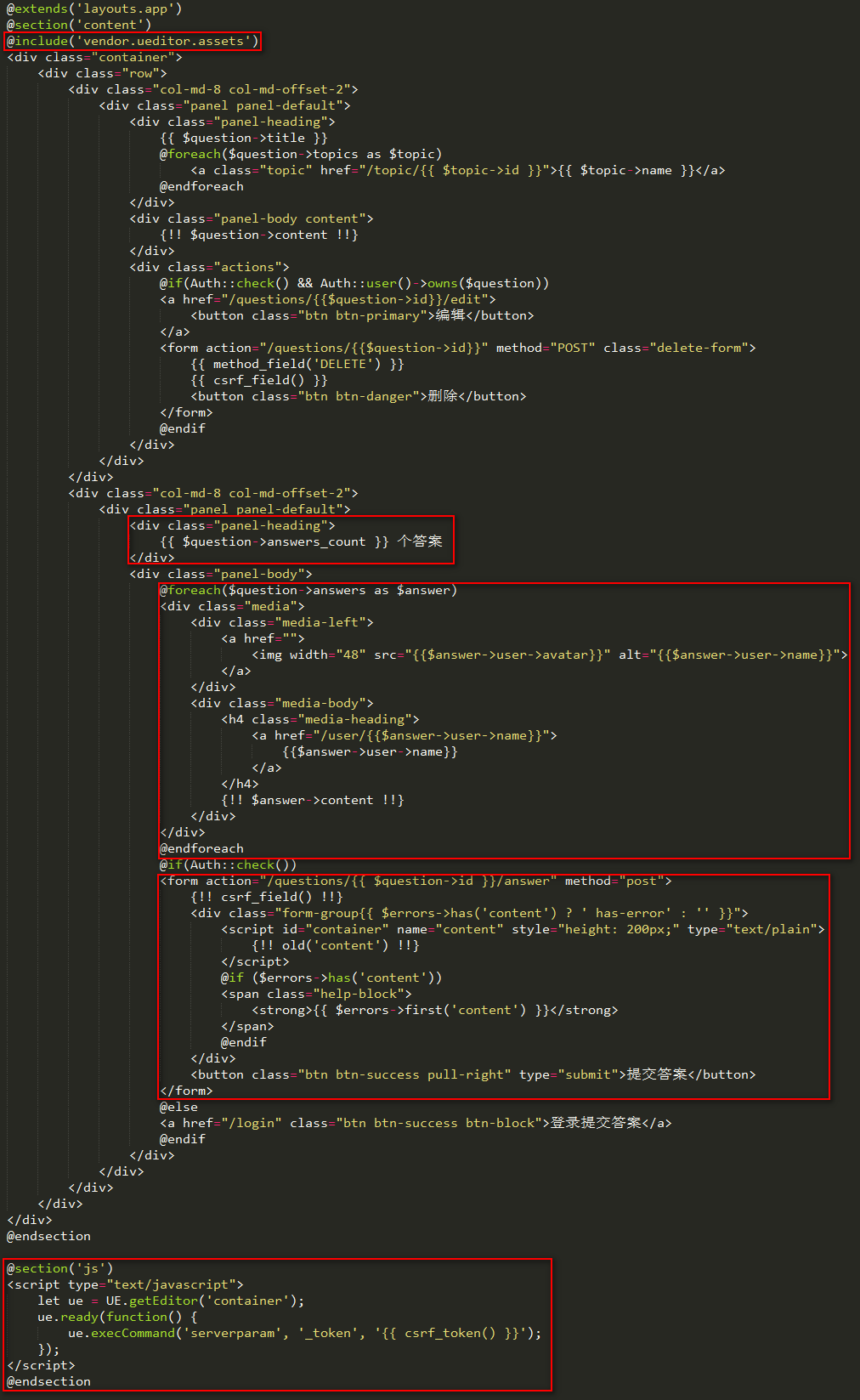
Task: Click the div class="media-body" tag
Action: 282,703
